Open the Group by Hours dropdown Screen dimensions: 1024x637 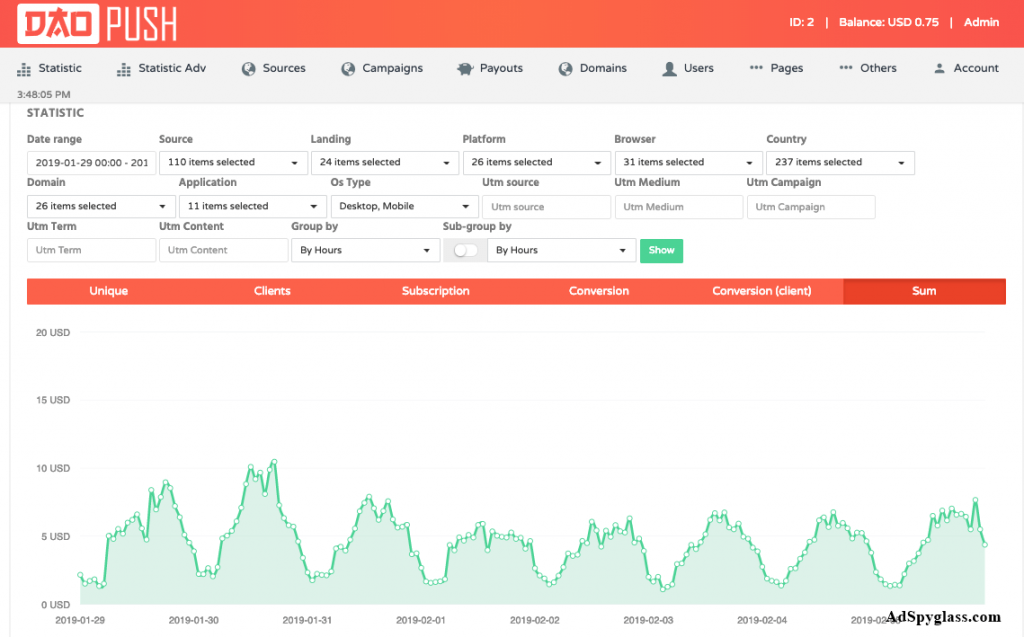point(365,250)
